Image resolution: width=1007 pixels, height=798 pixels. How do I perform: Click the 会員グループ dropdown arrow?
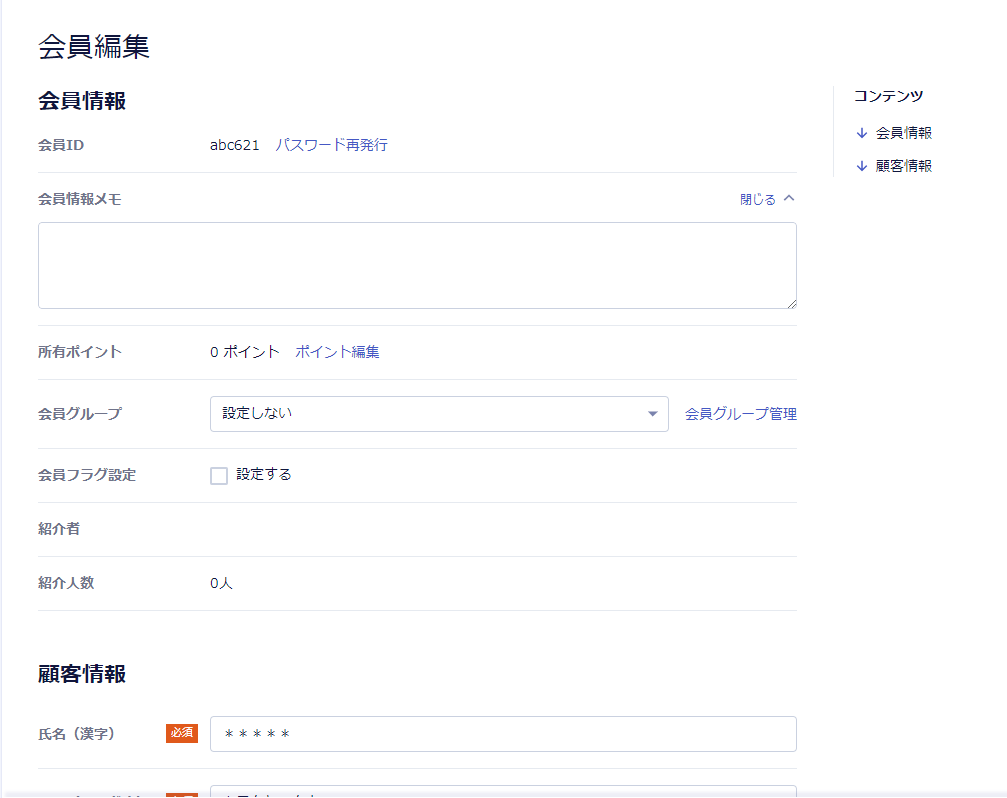click(652, 414)
